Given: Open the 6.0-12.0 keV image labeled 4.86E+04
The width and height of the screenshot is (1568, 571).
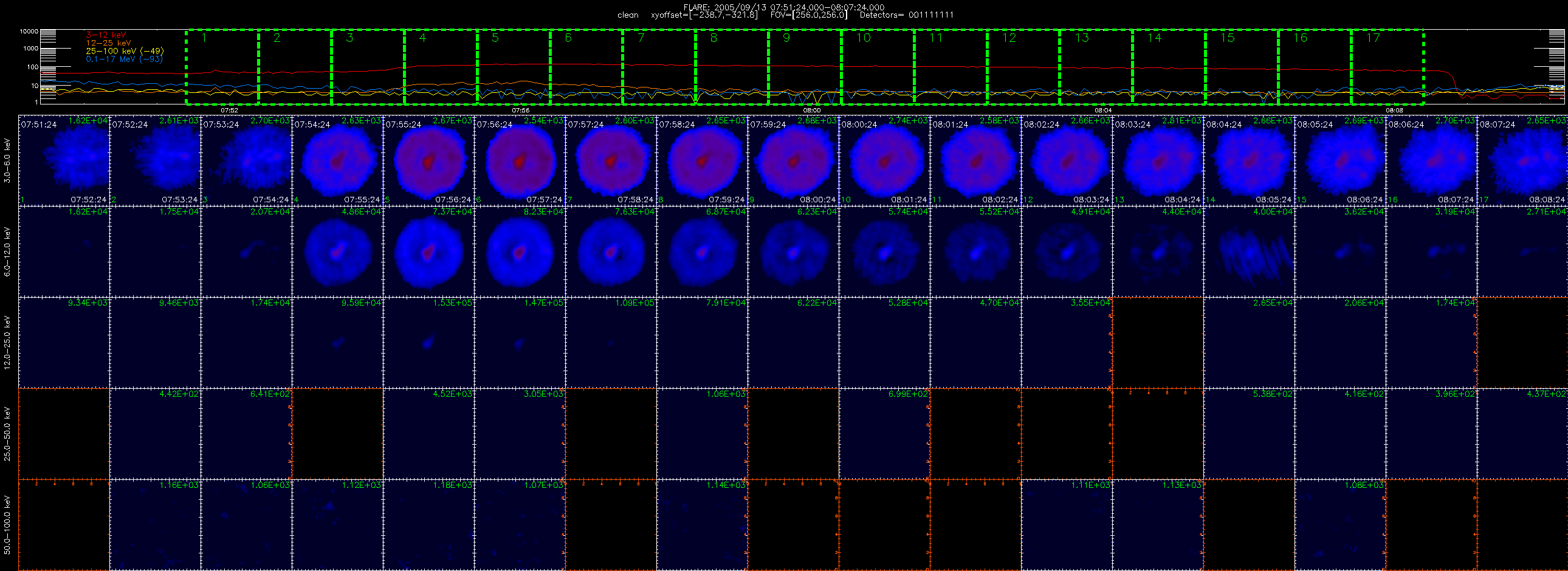Looking at the screenshot, I should (x=338, y=251).
